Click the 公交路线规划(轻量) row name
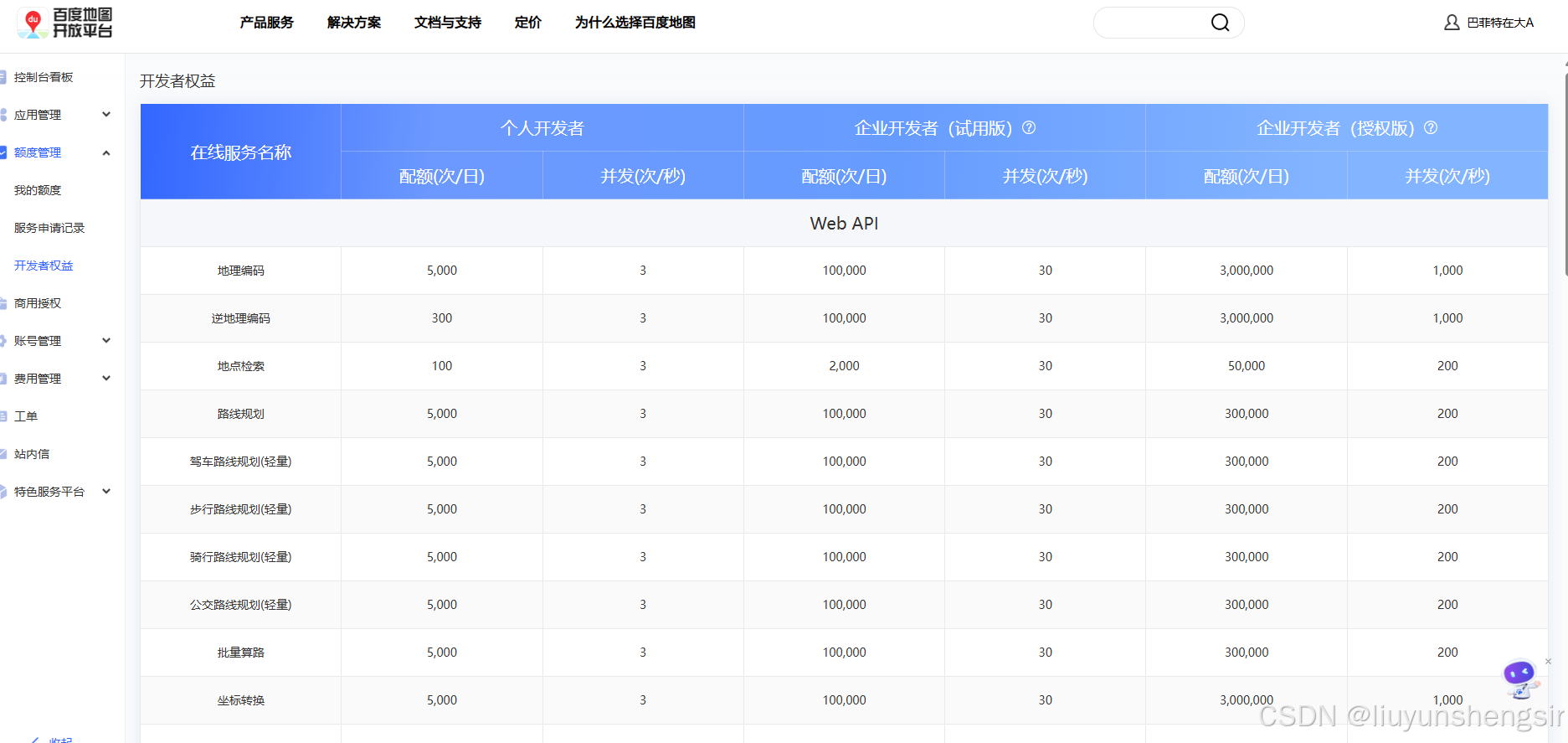This screenshot has height=743, width=1568. tap(241, 605)
